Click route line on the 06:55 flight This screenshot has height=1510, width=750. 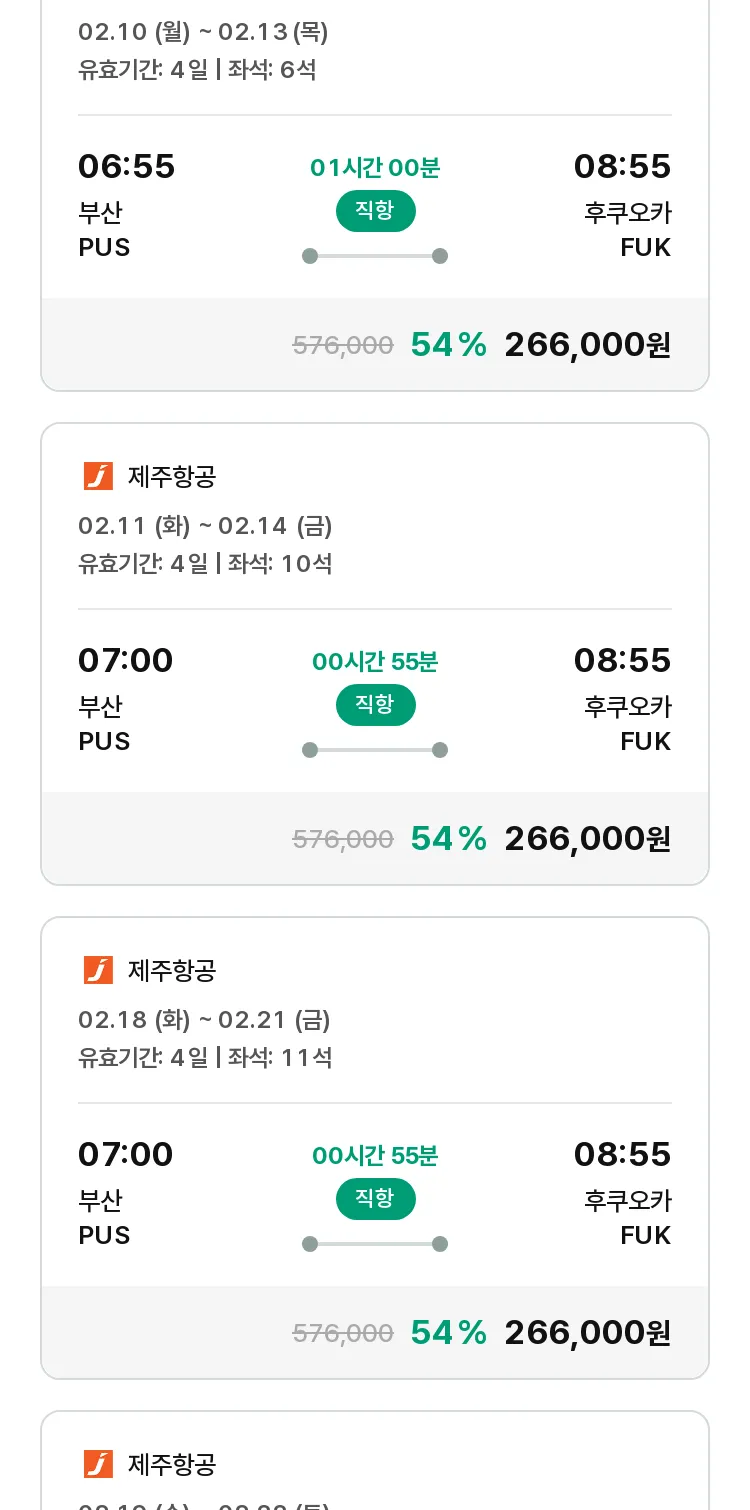375,256
